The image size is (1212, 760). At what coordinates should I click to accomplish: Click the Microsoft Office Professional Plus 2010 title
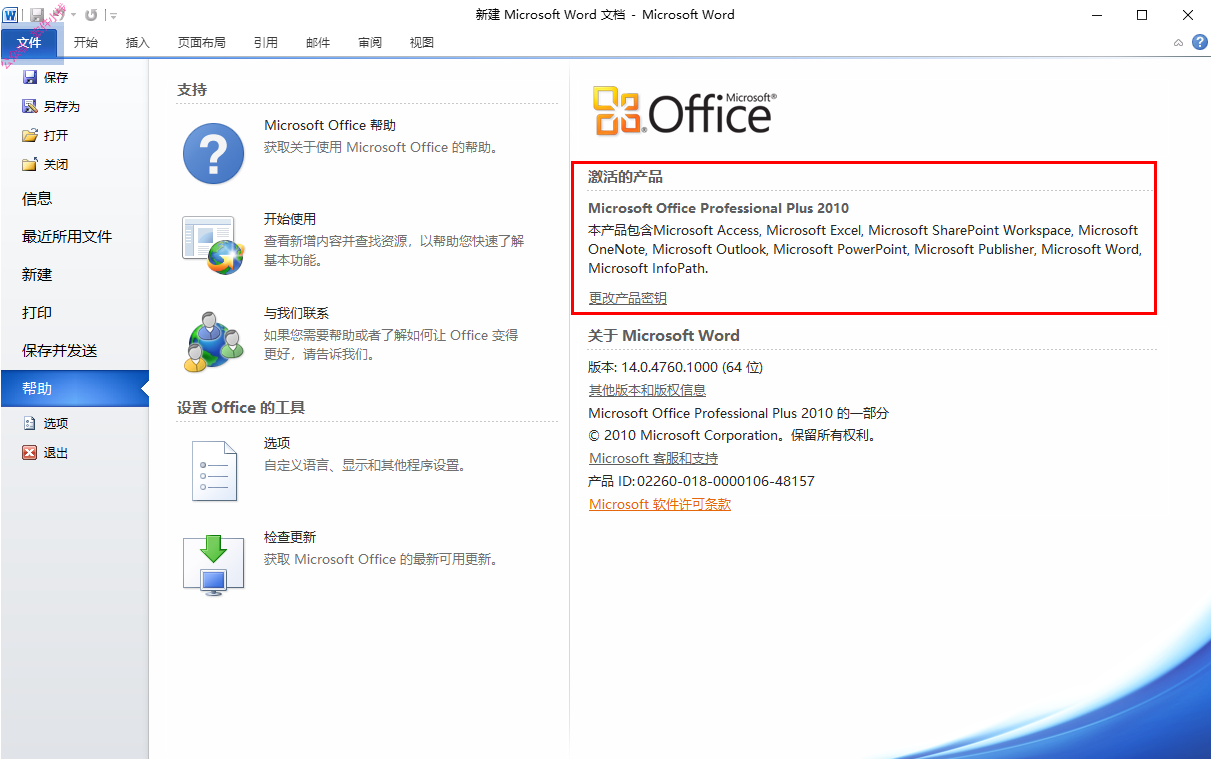718,208
